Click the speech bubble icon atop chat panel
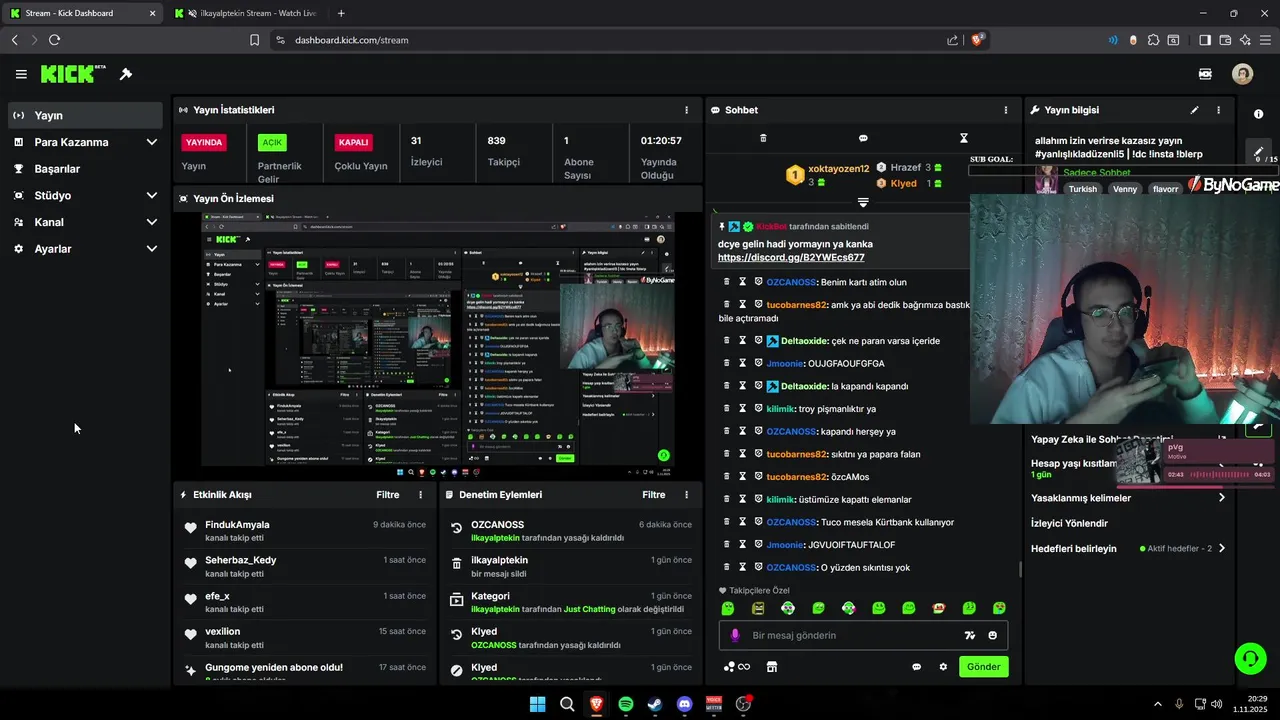 pos(863,138)
